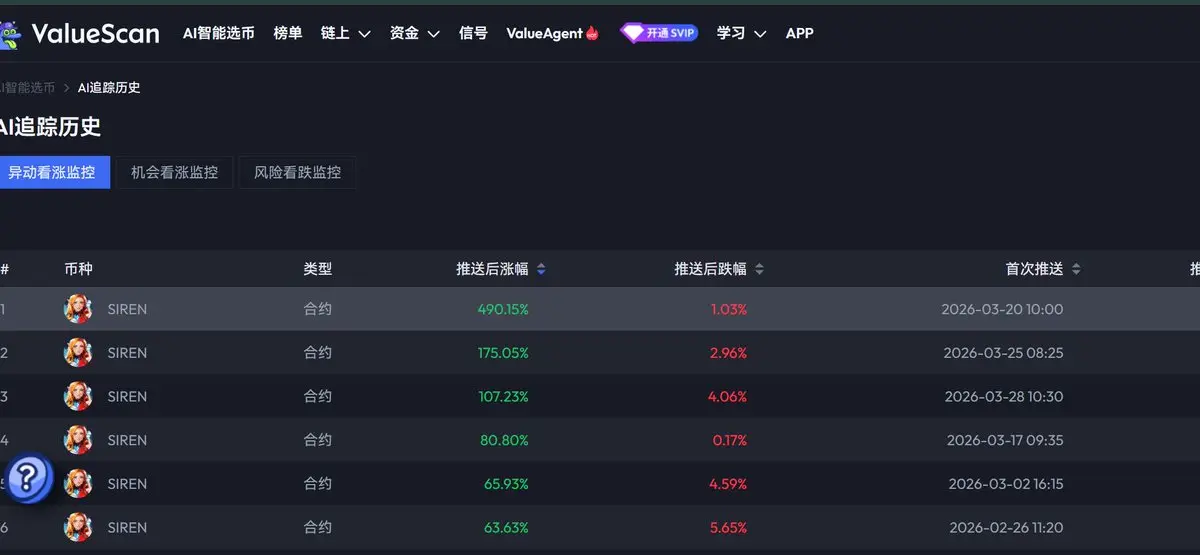Switch to the 机会看涨监控 tab

174,172
